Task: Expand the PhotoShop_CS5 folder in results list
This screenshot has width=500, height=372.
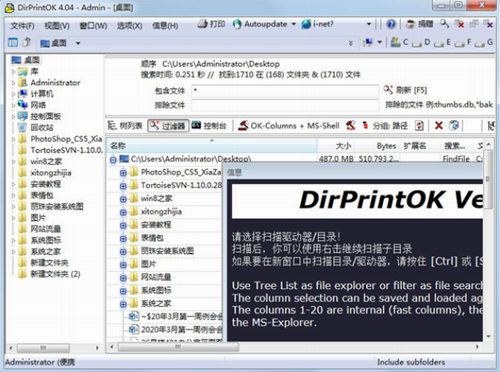Action: pyautogui.click(x=123, y=173)
